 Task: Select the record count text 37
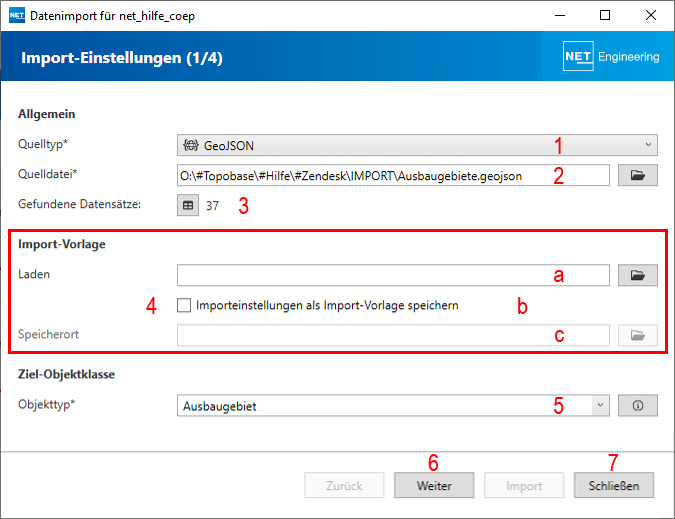pyautogui.click(x=212, y=206)
